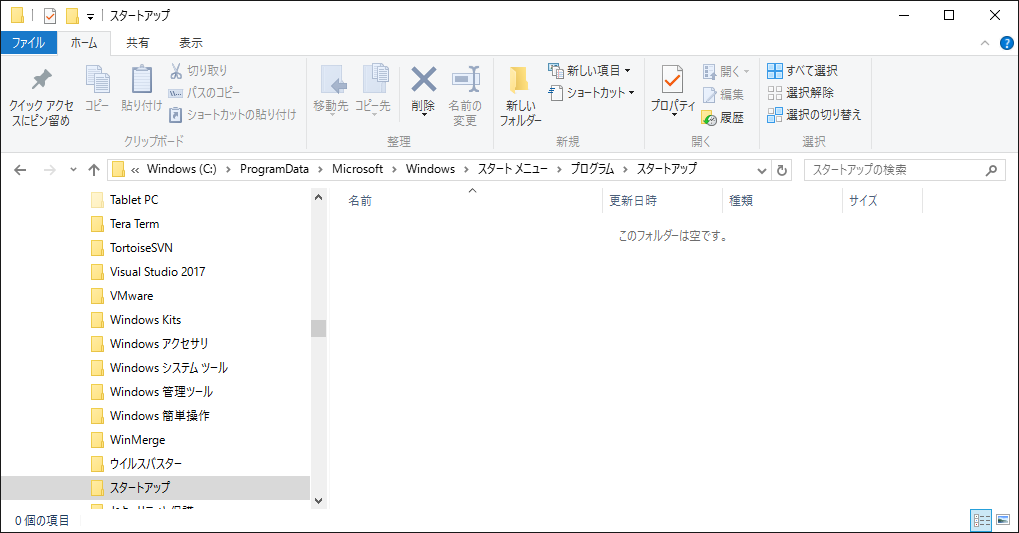The width and height of the screenshot is (1019, 533).
Task: Switch to details view in status bar
Action: (x=981, y=520)
